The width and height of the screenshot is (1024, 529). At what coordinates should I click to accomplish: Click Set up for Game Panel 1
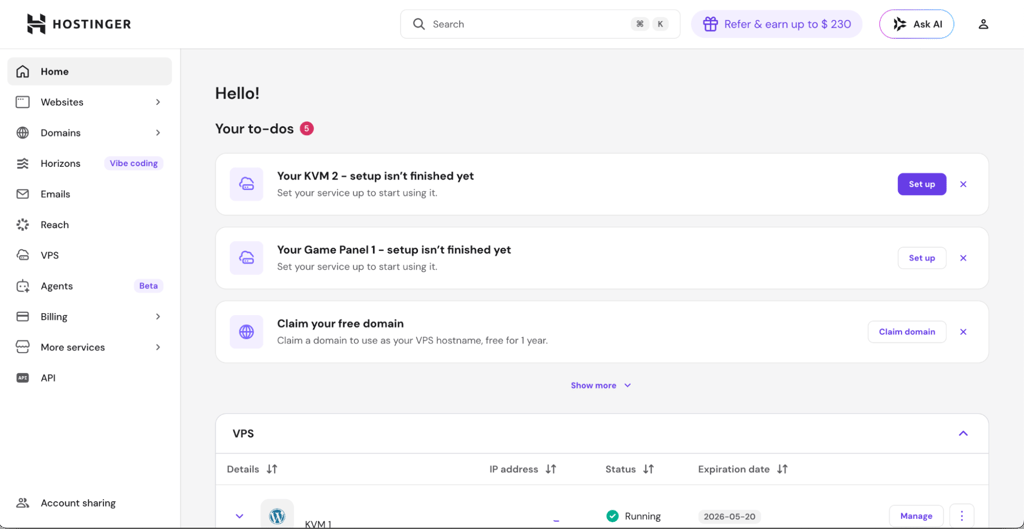921,258
